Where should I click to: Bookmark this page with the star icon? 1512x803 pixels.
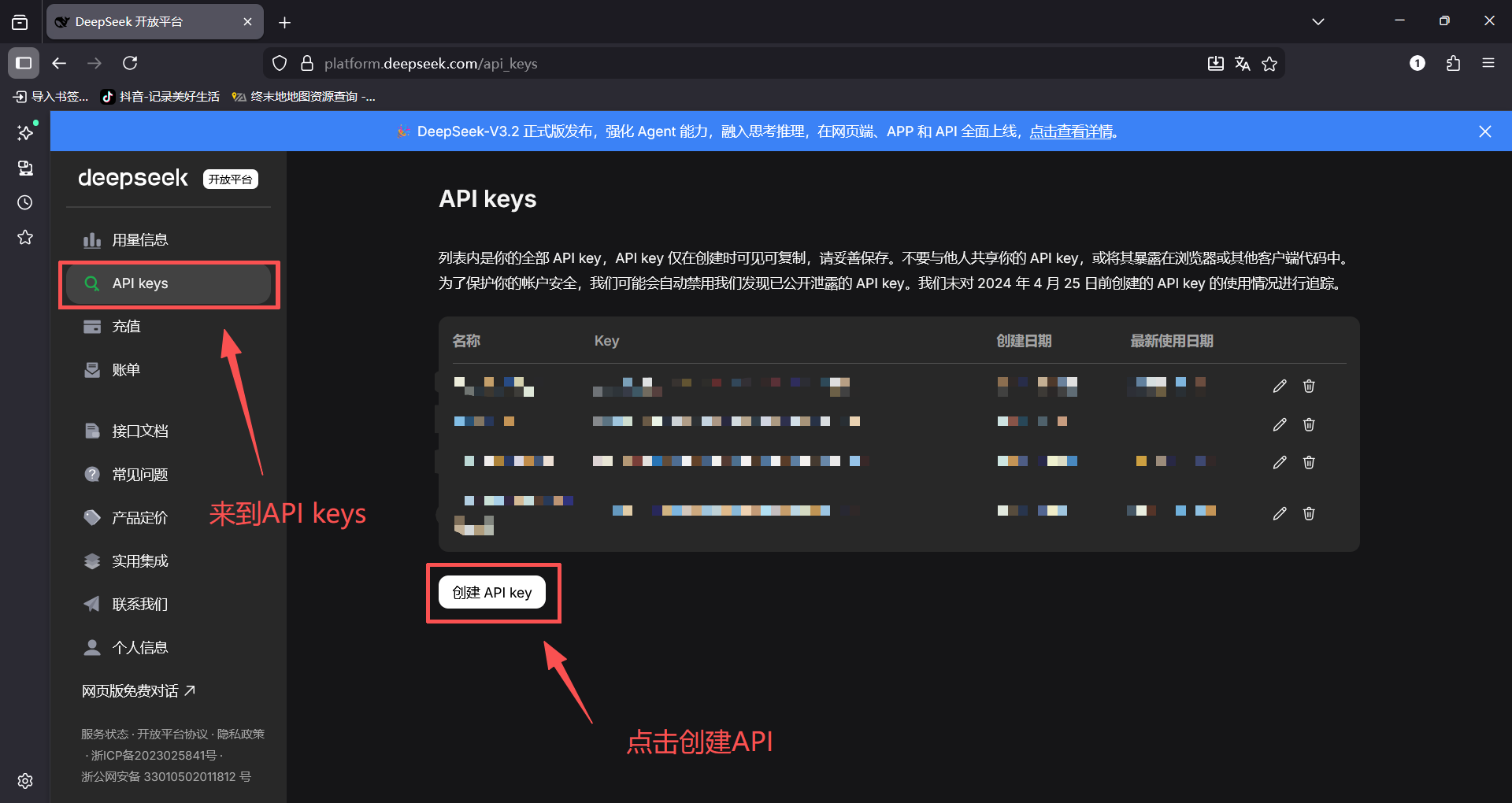click(1269, 64)
